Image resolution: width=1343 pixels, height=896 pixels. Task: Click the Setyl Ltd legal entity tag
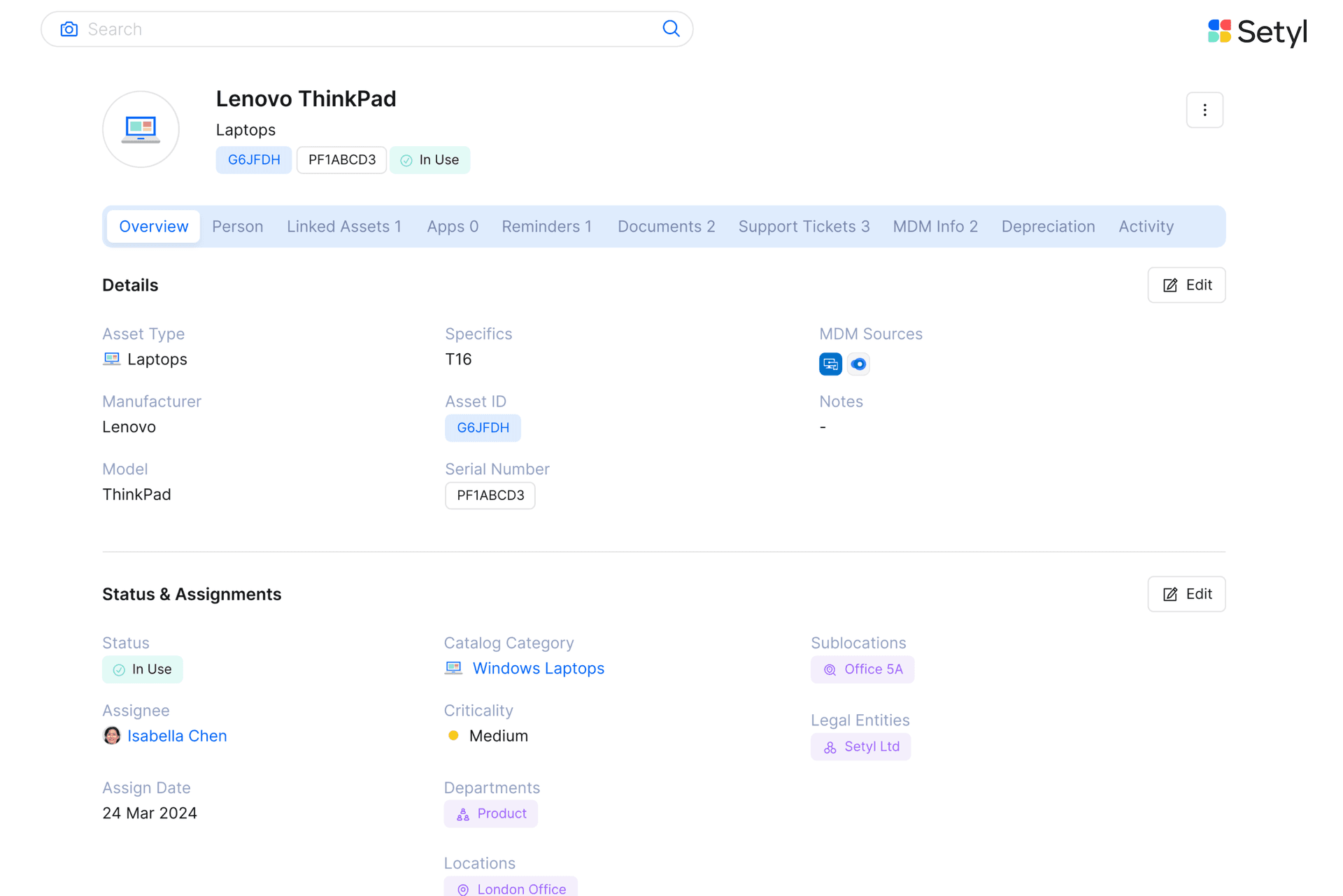(x=860, y=746)
